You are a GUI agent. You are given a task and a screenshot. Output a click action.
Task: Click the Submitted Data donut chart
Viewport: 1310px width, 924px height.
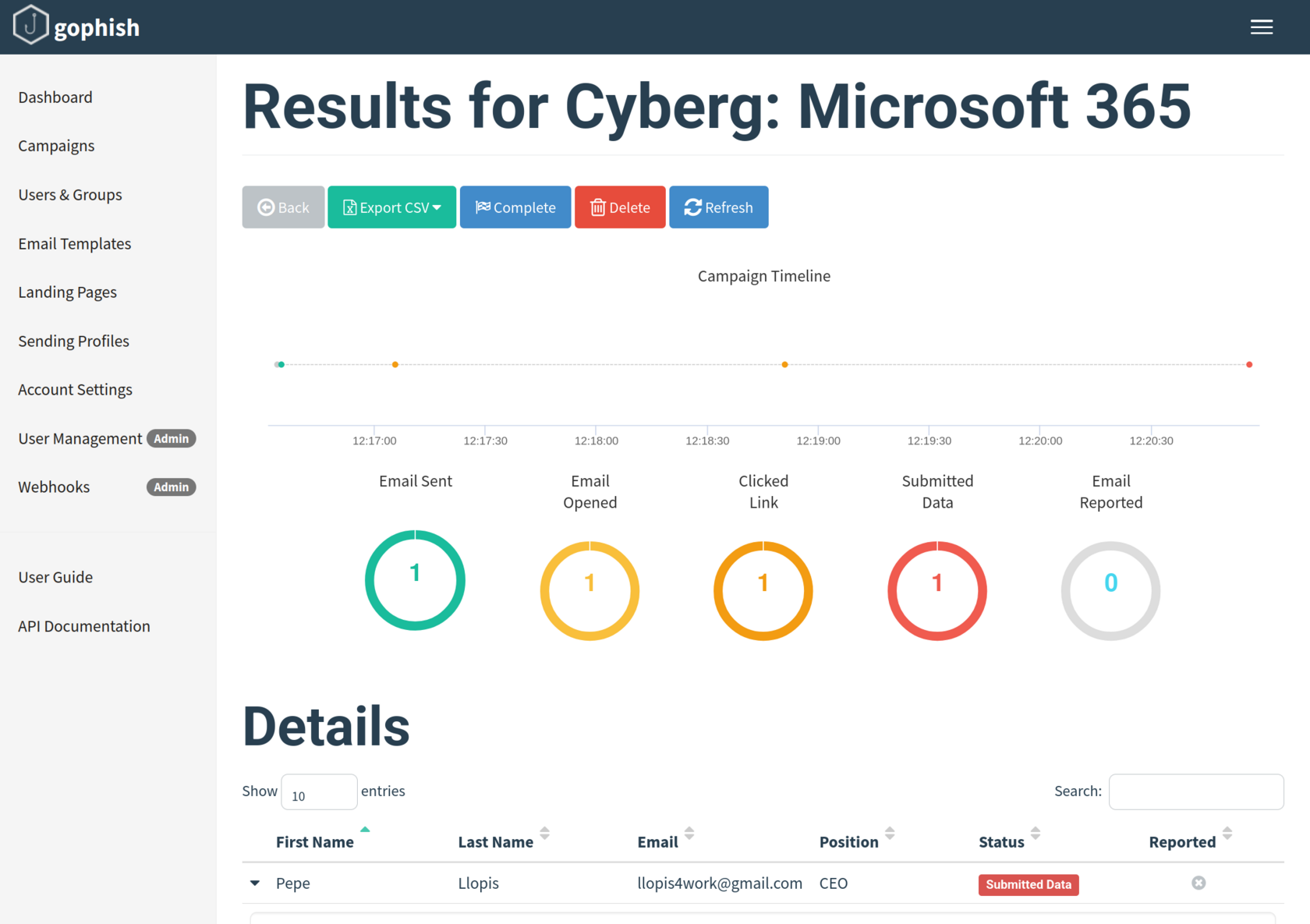(937, 591)
